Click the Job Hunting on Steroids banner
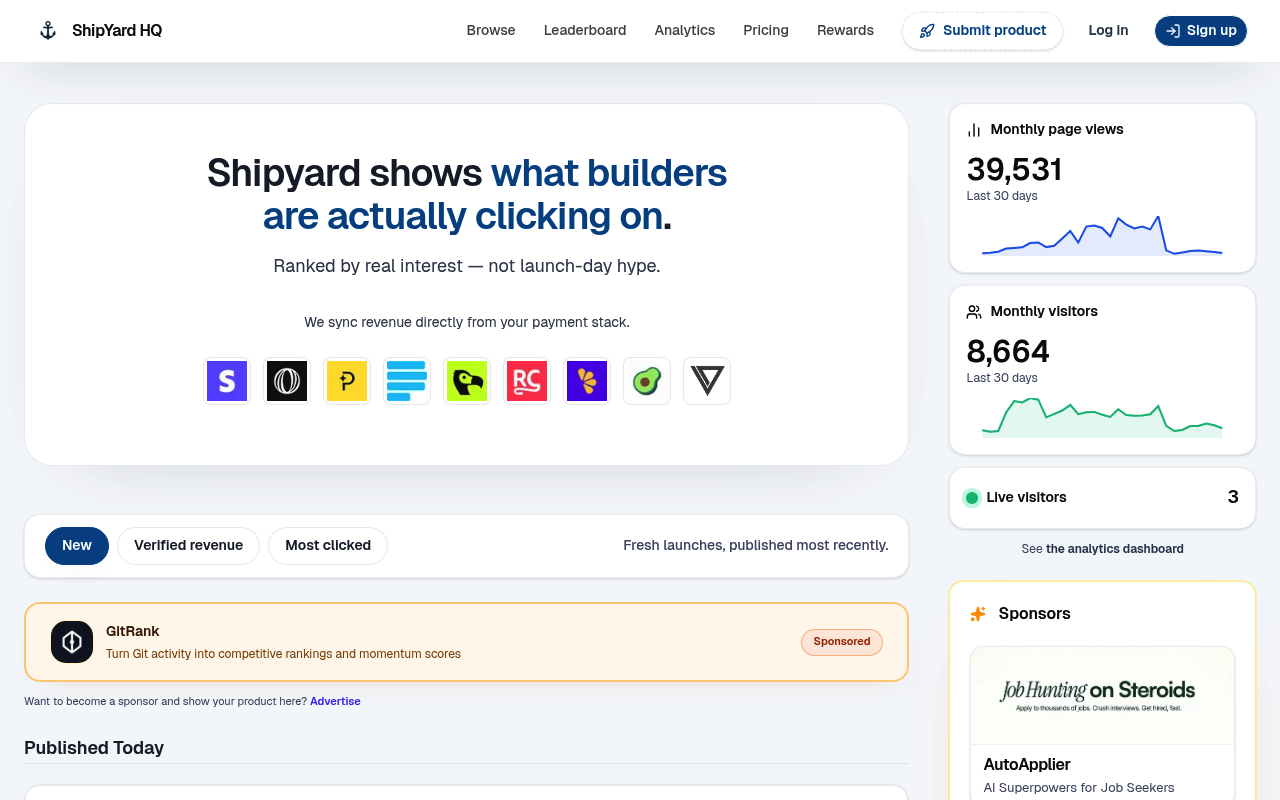1280x800 pixels. (1102, 696)
